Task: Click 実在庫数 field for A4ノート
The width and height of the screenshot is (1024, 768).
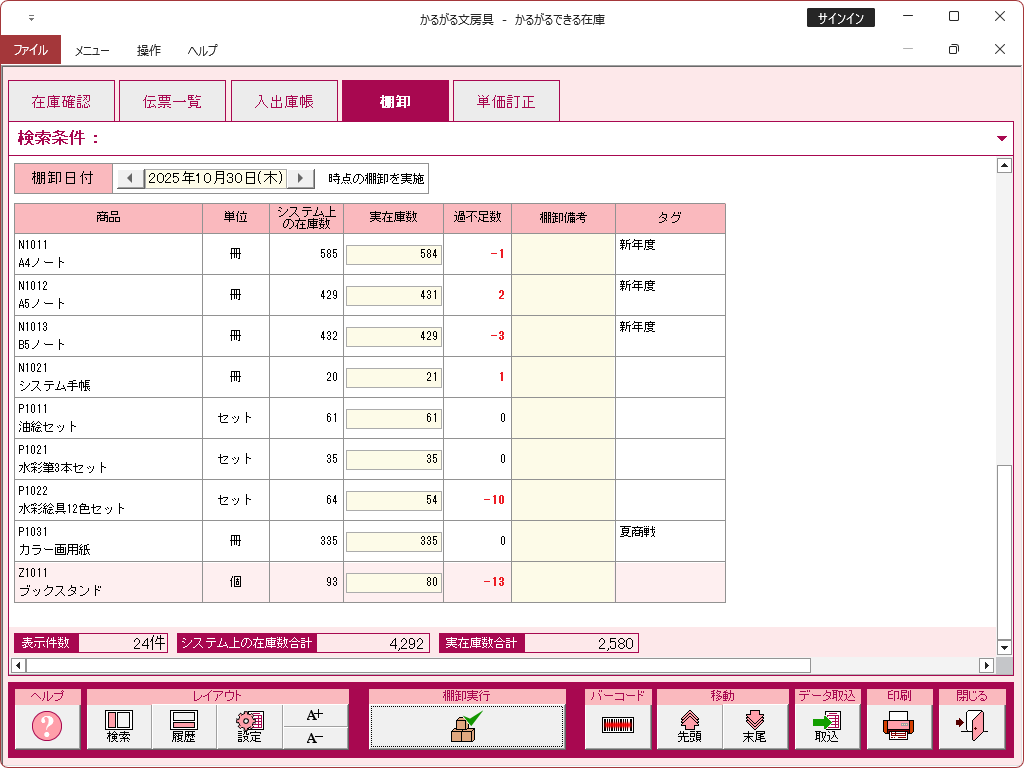Action: coord(393,254)
